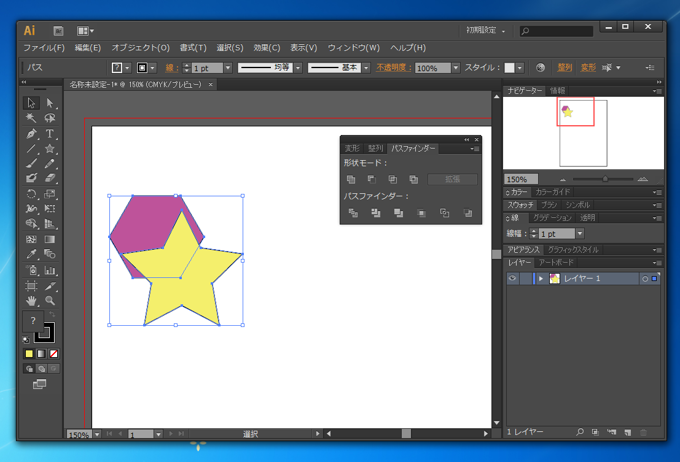Viewport: 680px width, 462px height.
Task: Select the Scale tool
Action: click(x=50, y=194)
